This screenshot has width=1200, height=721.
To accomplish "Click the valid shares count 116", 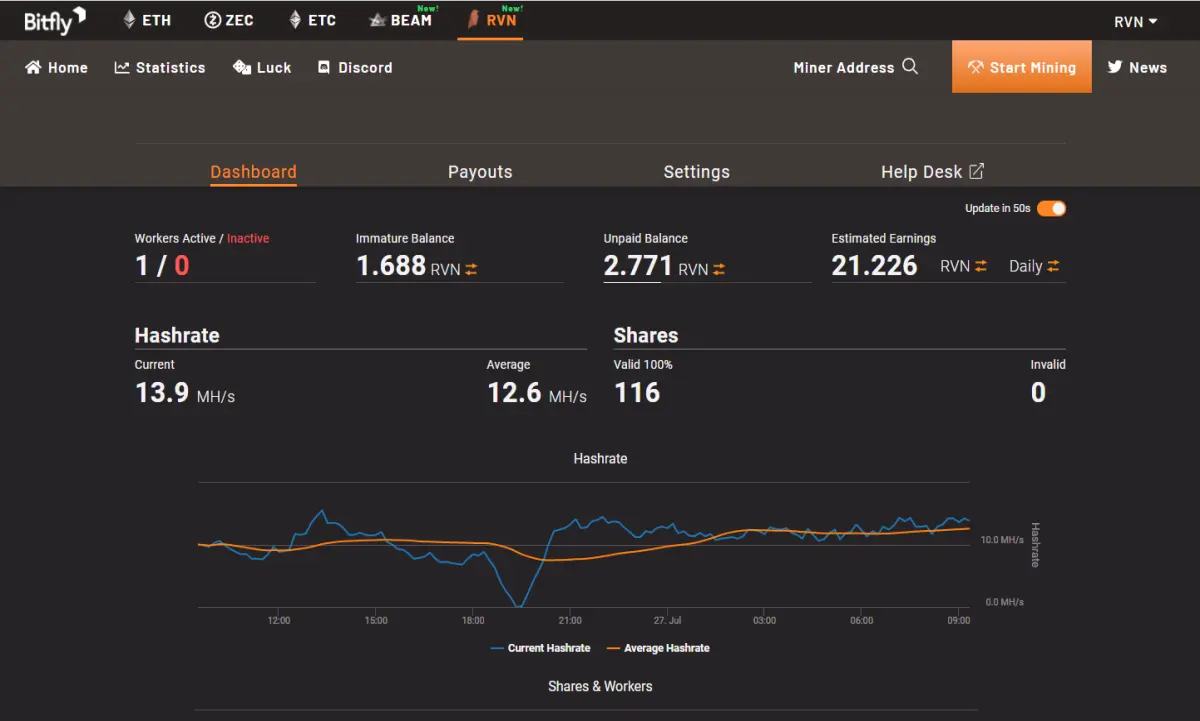I will pyautogui.click(x=637, y=392).
